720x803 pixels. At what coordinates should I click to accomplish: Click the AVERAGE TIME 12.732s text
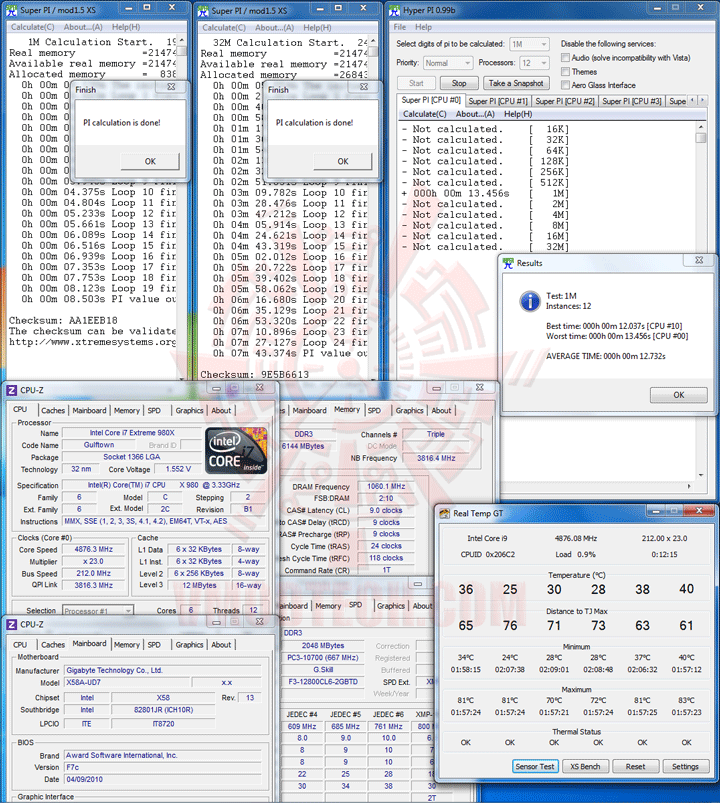pyautogui.click(x=606, y=356)
